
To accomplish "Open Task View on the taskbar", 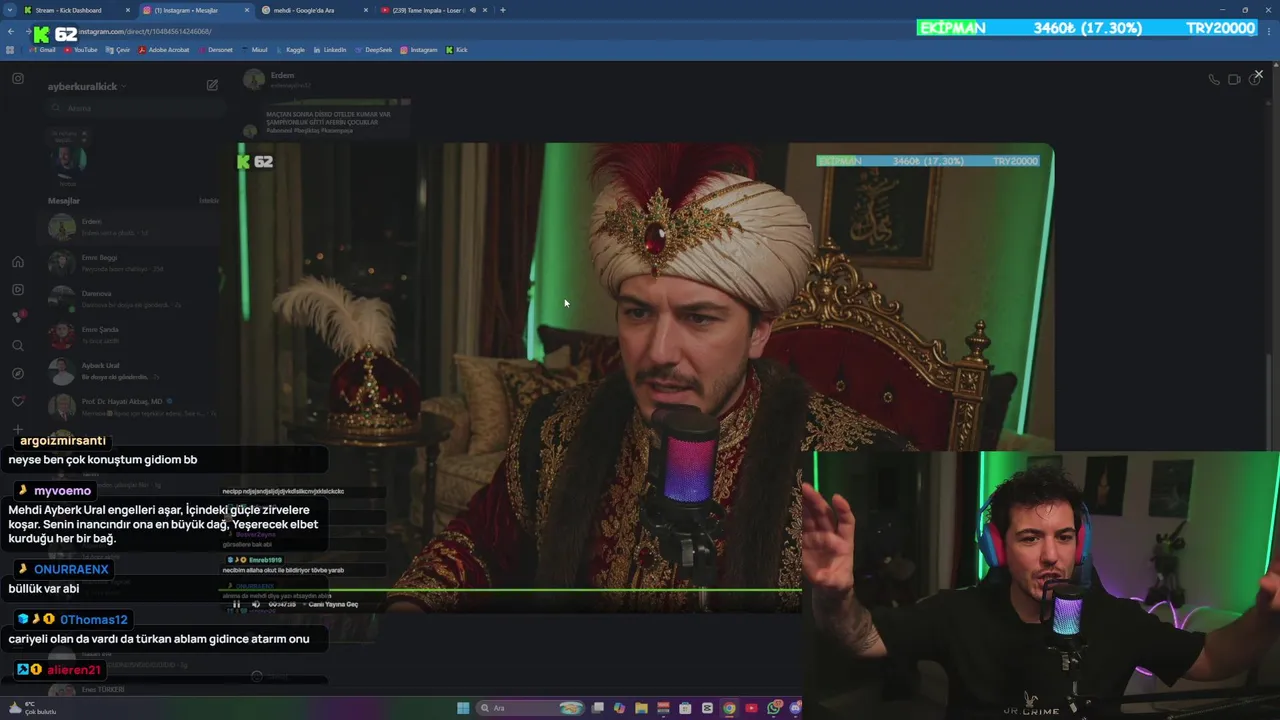I will pyautogui.click(x=598, y=708).
